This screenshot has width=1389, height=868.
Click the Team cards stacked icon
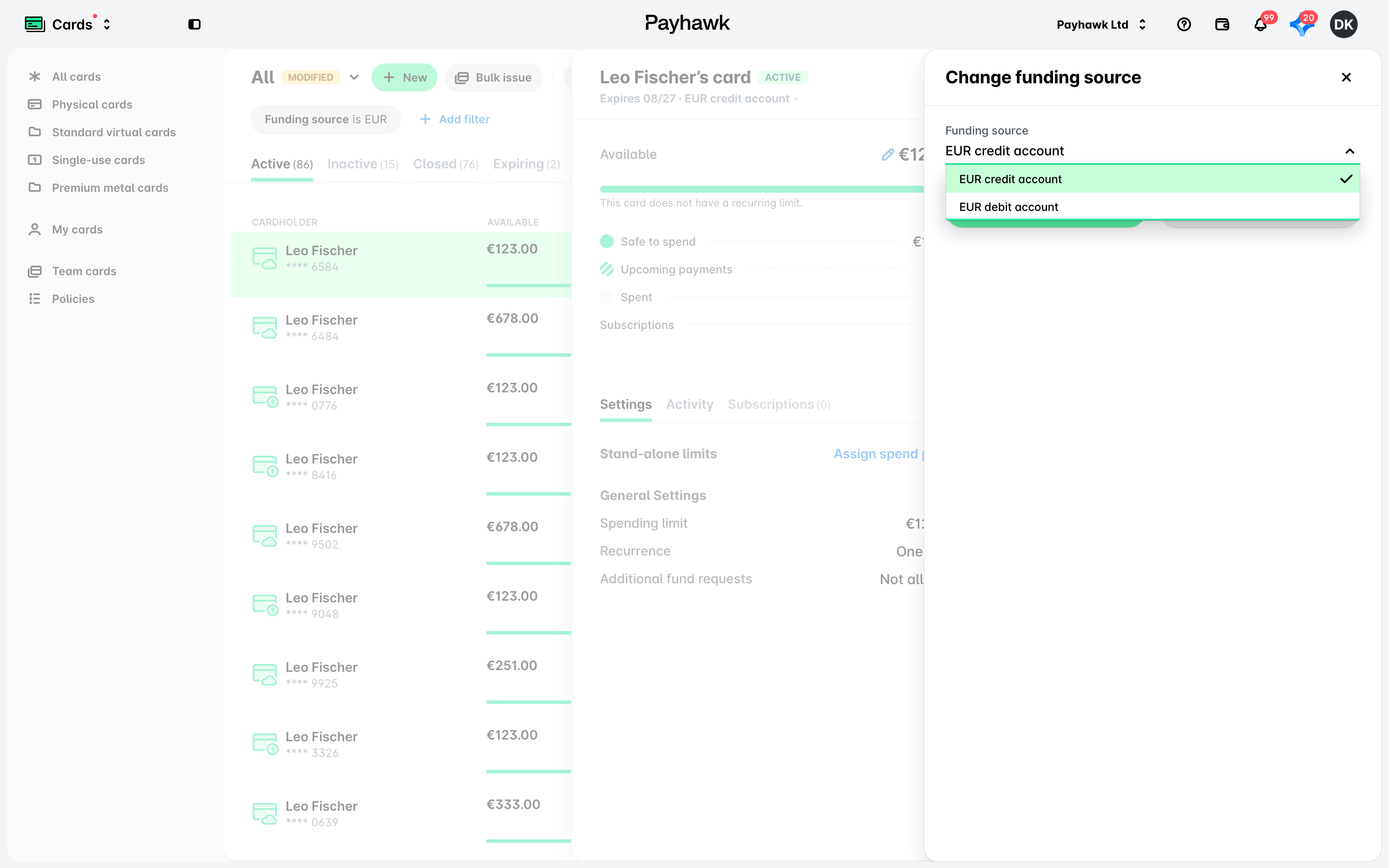[x=34, y=271]
